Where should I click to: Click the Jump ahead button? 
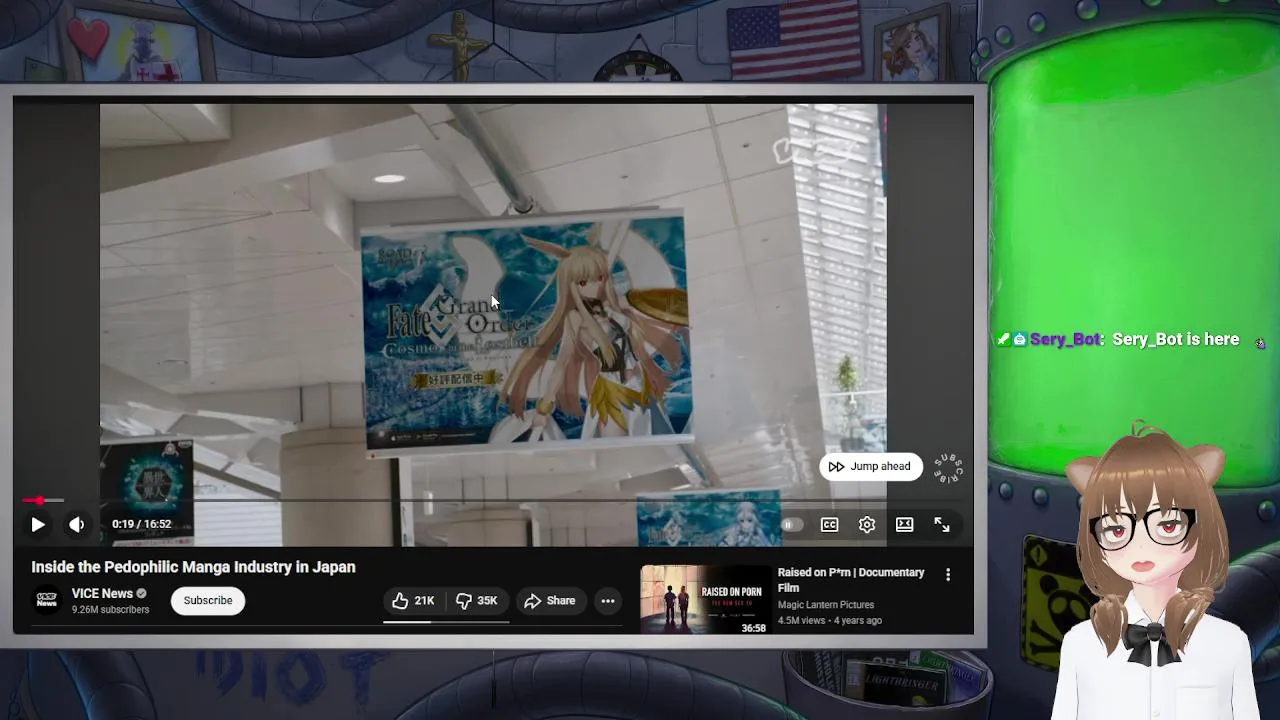pos(870,466)
